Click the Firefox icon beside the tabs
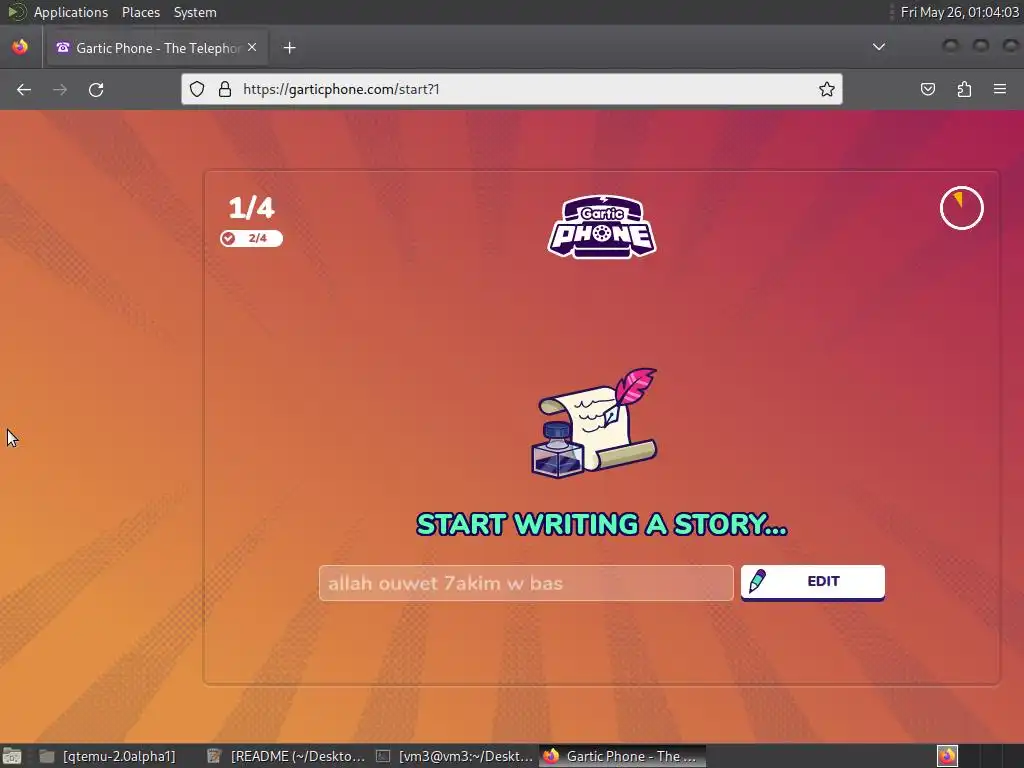This screenshot has width=1024, height=768. click(20, 47)
